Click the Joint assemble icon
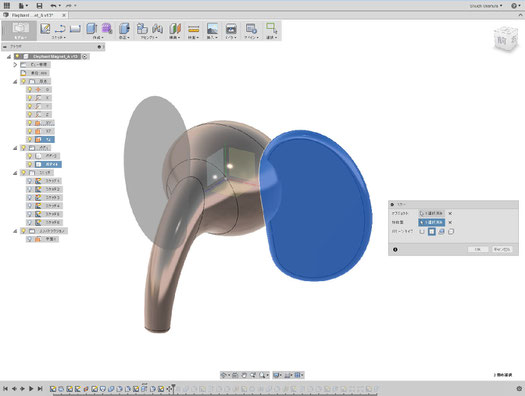 click(x=157, y=28)
